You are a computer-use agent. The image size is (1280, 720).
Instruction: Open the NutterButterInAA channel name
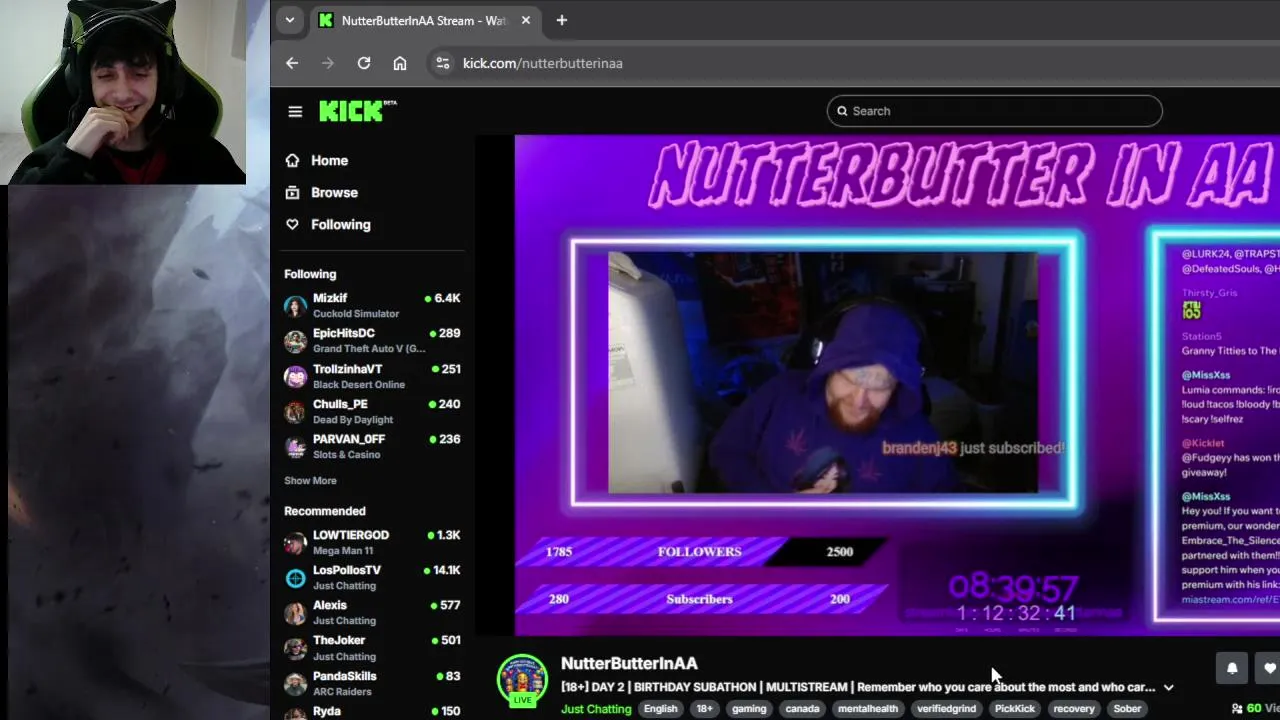tap(629, 663)
